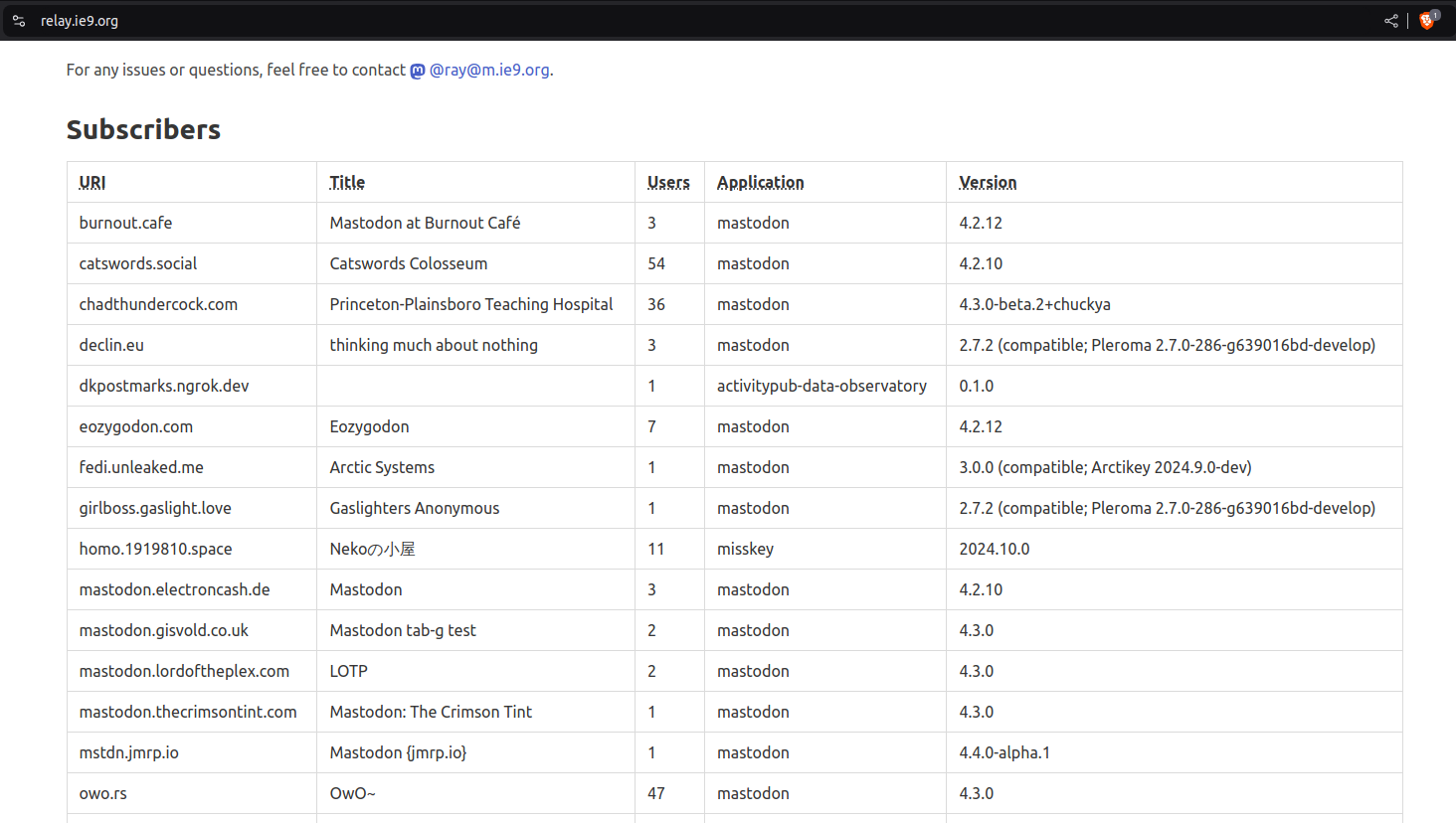Screen dimensions: 1456x823
Task: Click the share icon in browser toolbar
Action: 1390,20
